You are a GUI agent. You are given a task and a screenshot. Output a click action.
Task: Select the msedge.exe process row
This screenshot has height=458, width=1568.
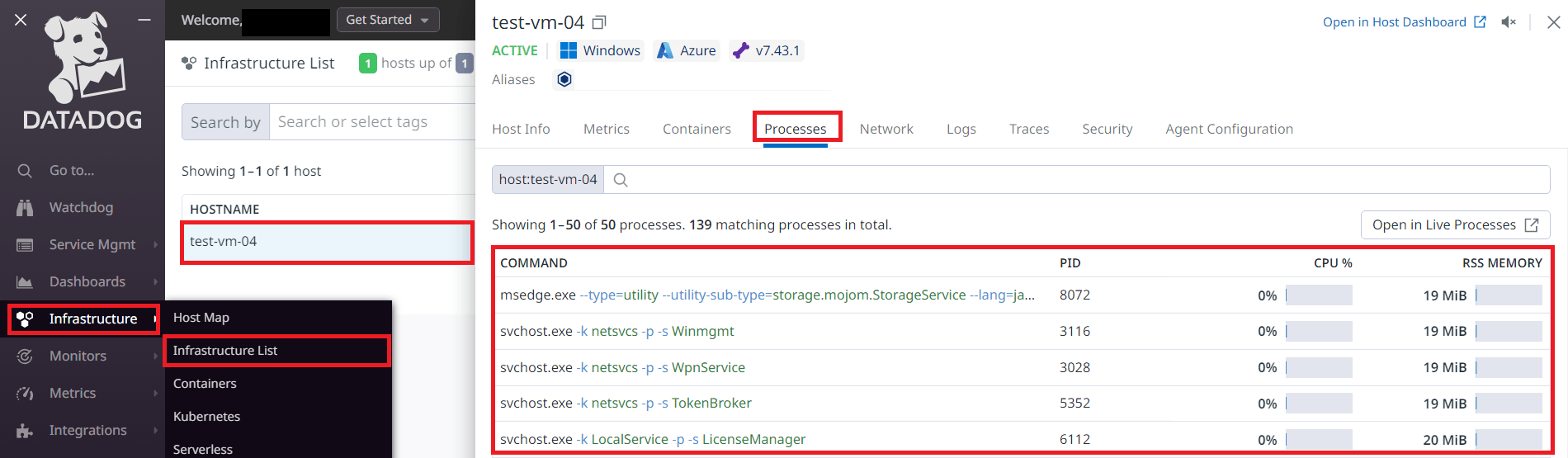pos(1021,295)
